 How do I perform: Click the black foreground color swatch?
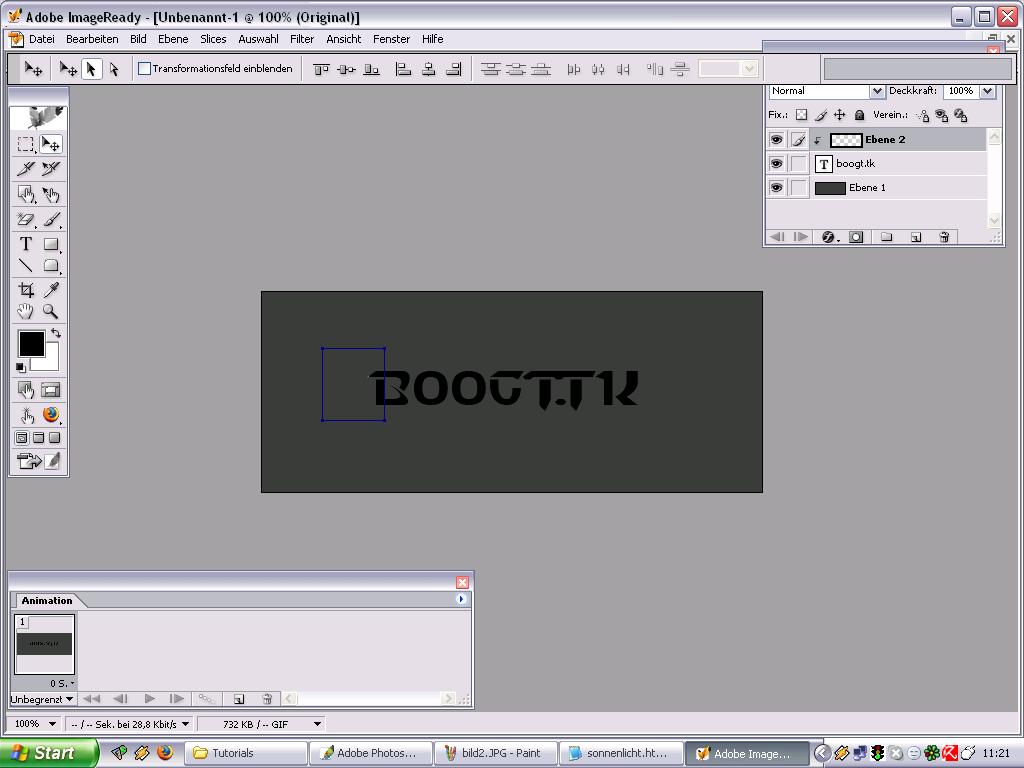pyautogui.click(x=30, y=344)
